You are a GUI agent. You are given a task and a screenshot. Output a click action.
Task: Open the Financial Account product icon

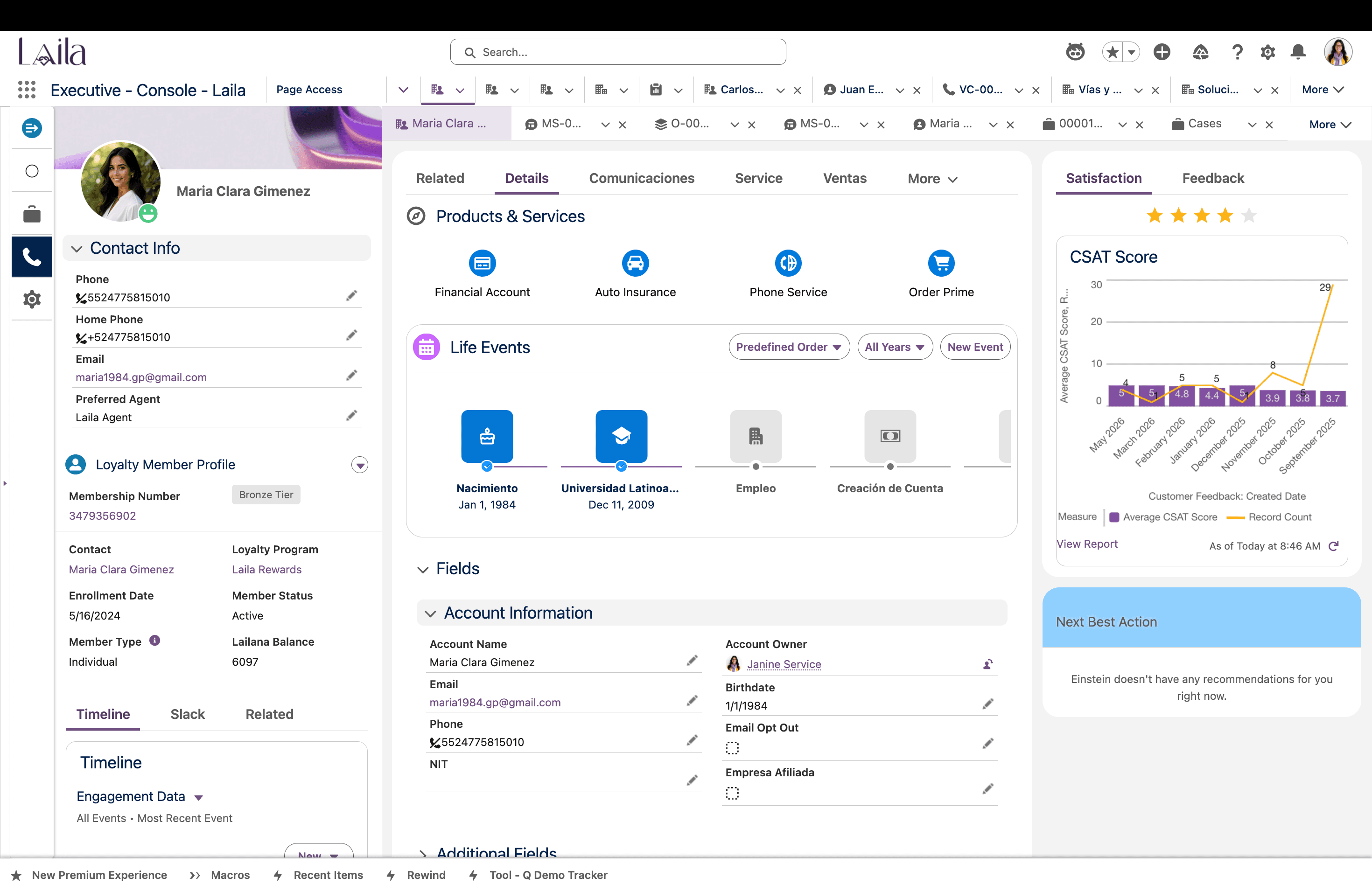(x=483, y=263)
